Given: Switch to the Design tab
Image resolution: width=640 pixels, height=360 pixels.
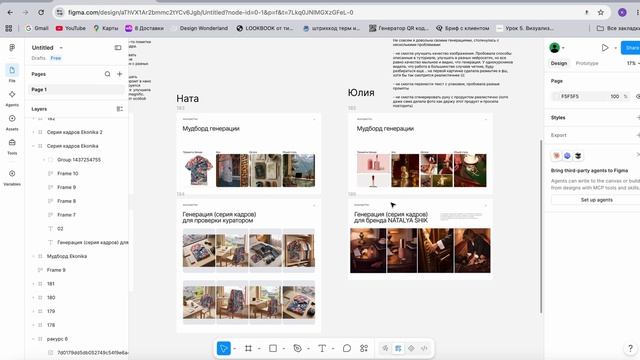Looking at the screenshot, I should click(559, 63).
